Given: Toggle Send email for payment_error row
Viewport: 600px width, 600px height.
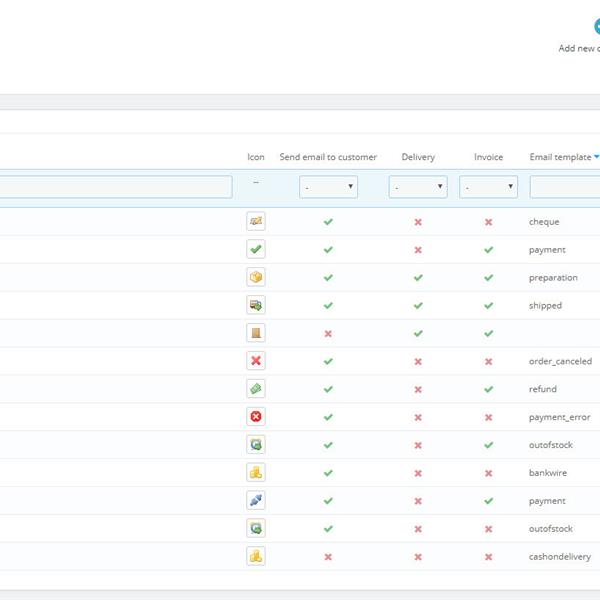Looking at the screenshot, I should pyautogui.click(x=328, y=417).
